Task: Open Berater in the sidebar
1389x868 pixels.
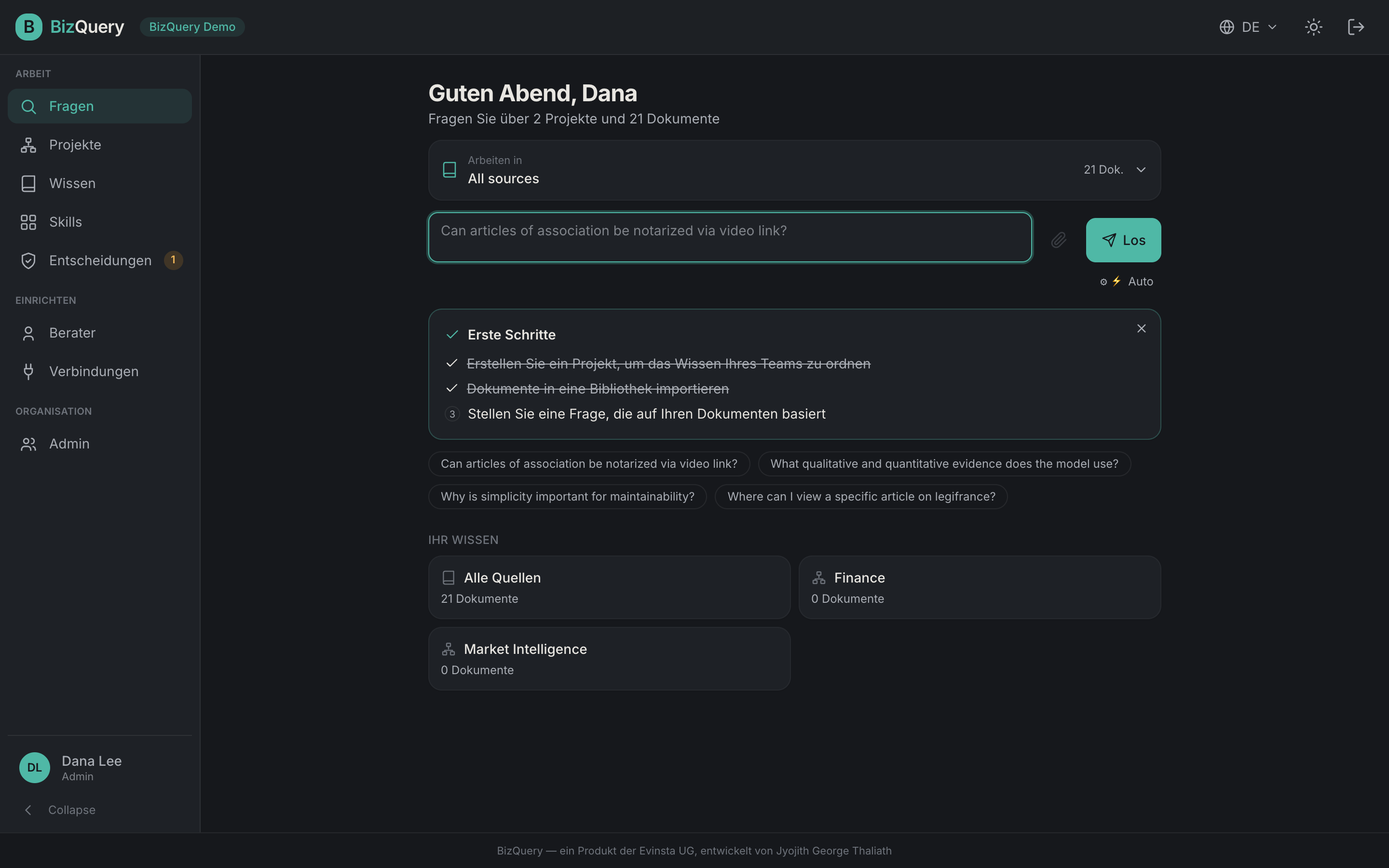Action: [100, 333]
